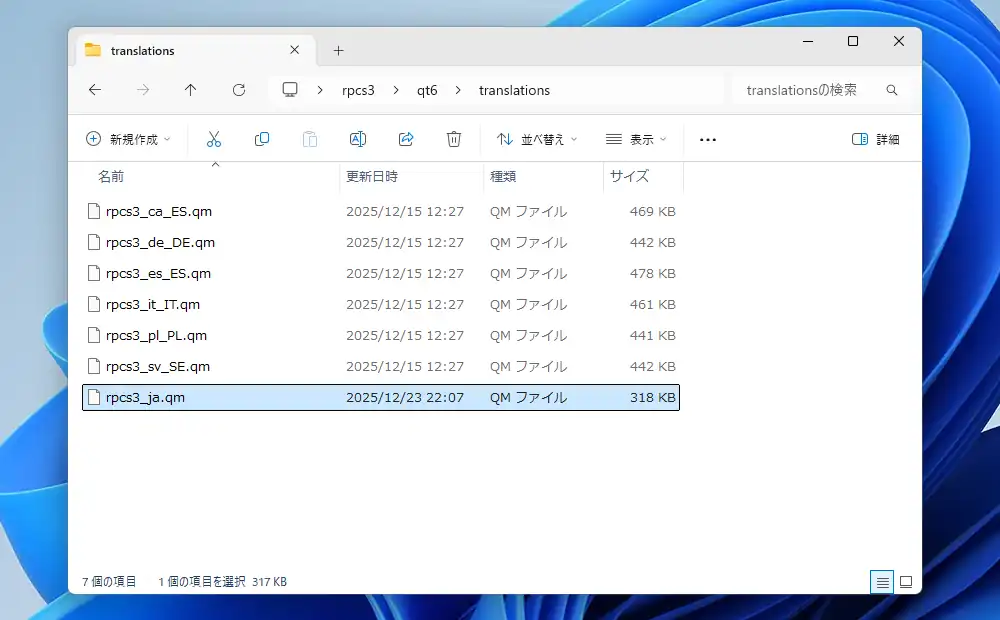
Task: Switch to details view via the status bar icon
Action: tap(881, 581)
